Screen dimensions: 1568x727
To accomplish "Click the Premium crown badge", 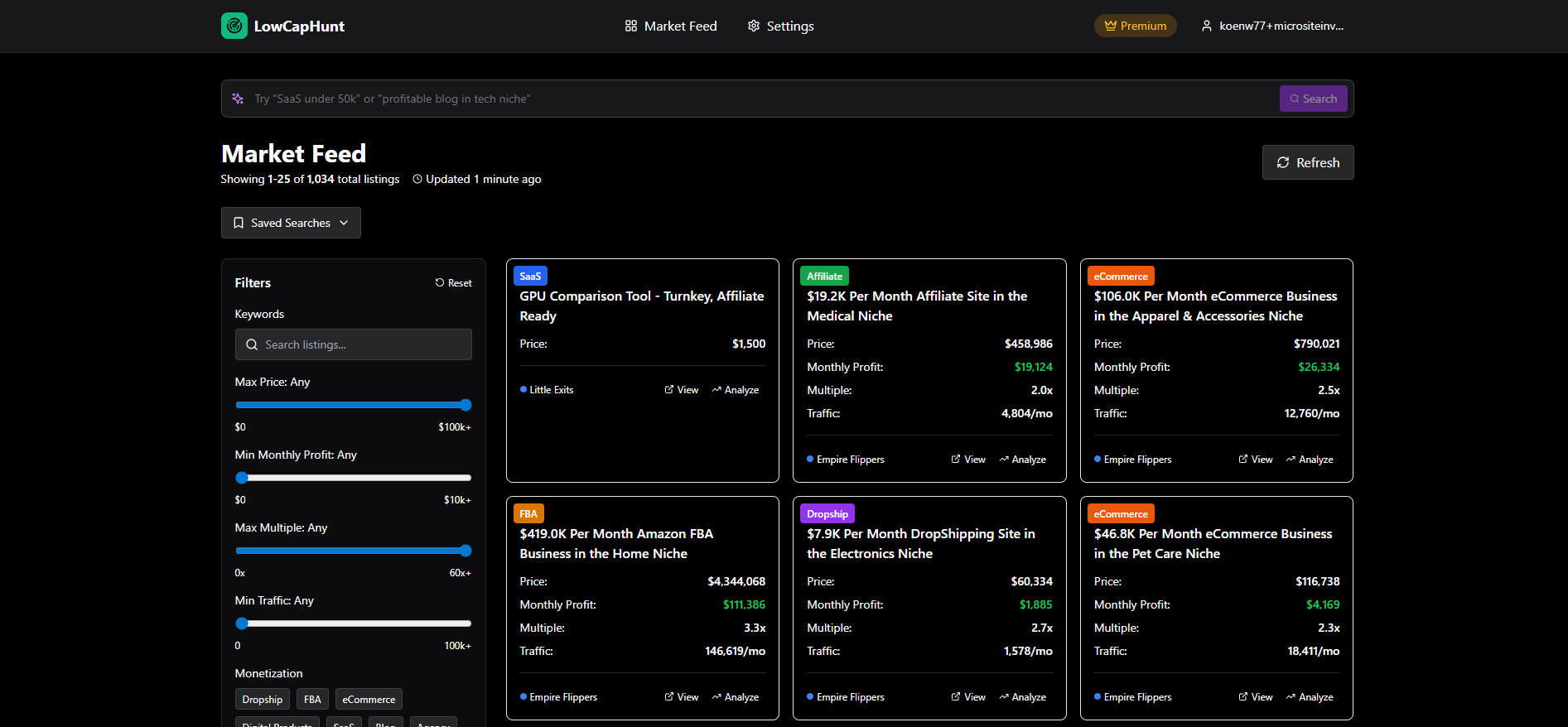I will coord(1135,26).
